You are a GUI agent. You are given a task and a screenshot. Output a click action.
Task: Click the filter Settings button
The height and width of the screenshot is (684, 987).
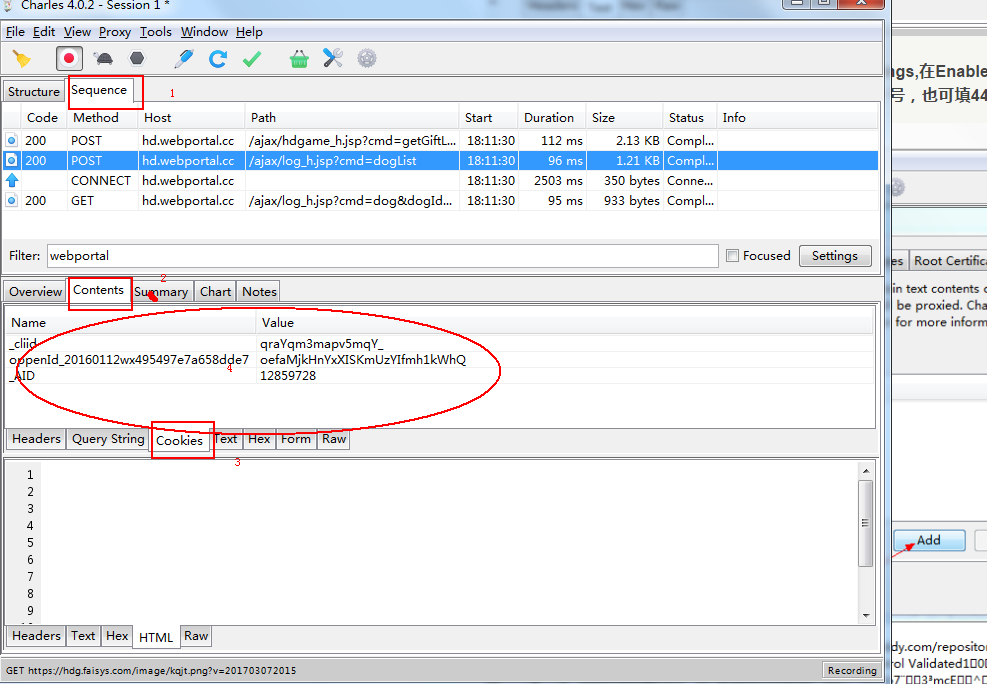pos(835,256)
